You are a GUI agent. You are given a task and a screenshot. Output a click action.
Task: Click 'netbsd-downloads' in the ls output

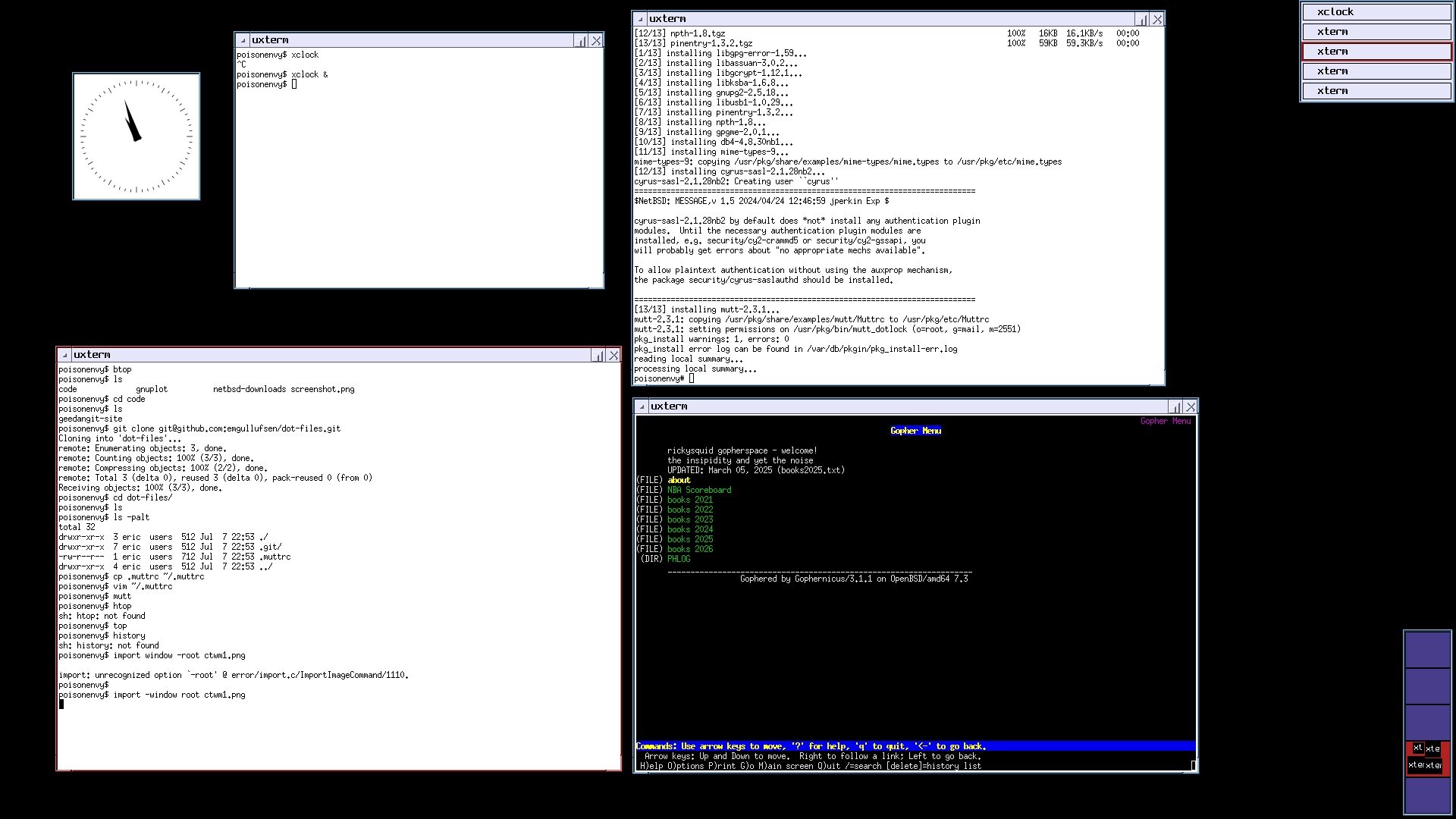tap(249, 389)
